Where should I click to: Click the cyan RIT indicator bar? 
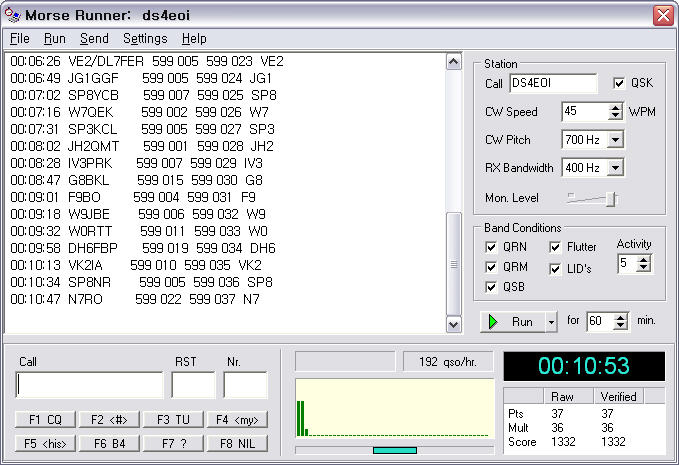[x=395, y=451]
